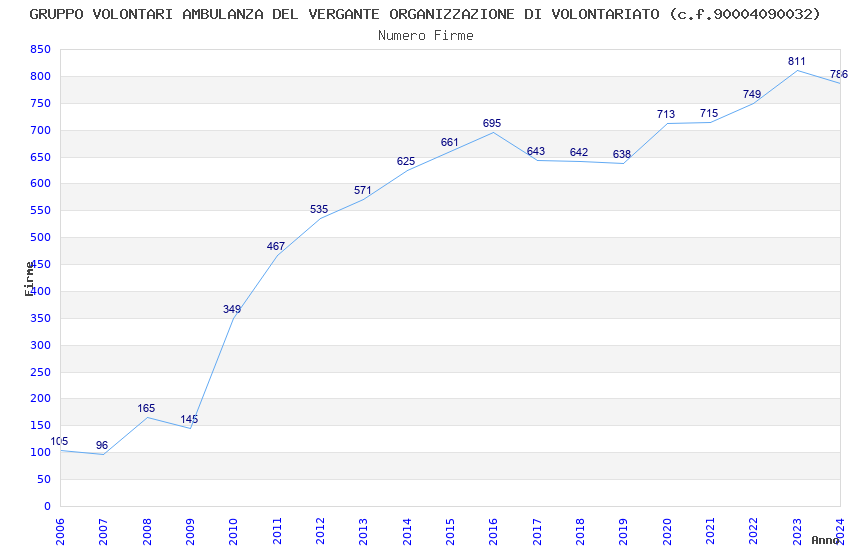
Task: Select the data label 535
Action: click(x=319, y=210)
